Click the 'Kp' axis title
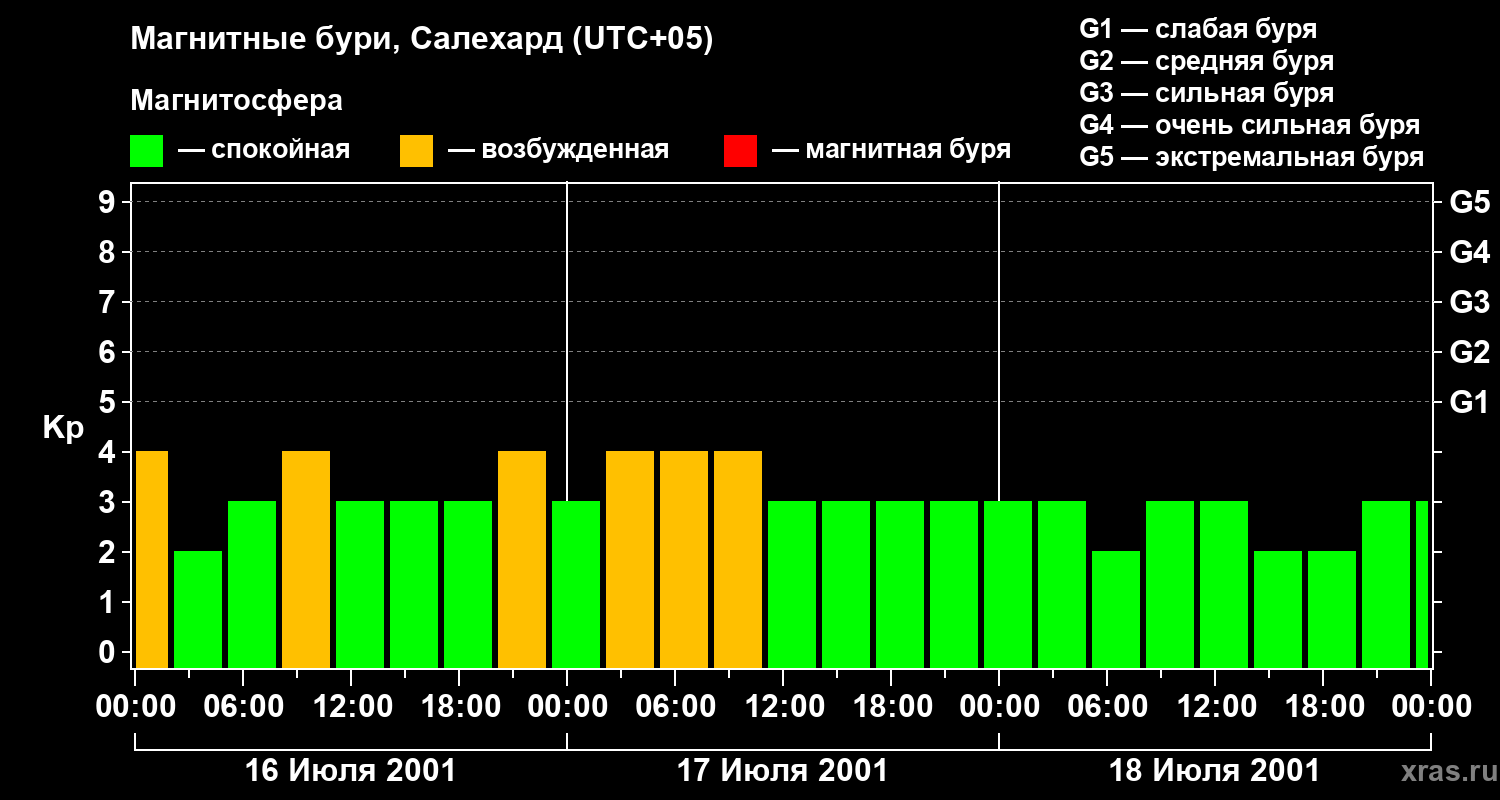This screenshot has height=800, width=1500. tap(63, 428)
